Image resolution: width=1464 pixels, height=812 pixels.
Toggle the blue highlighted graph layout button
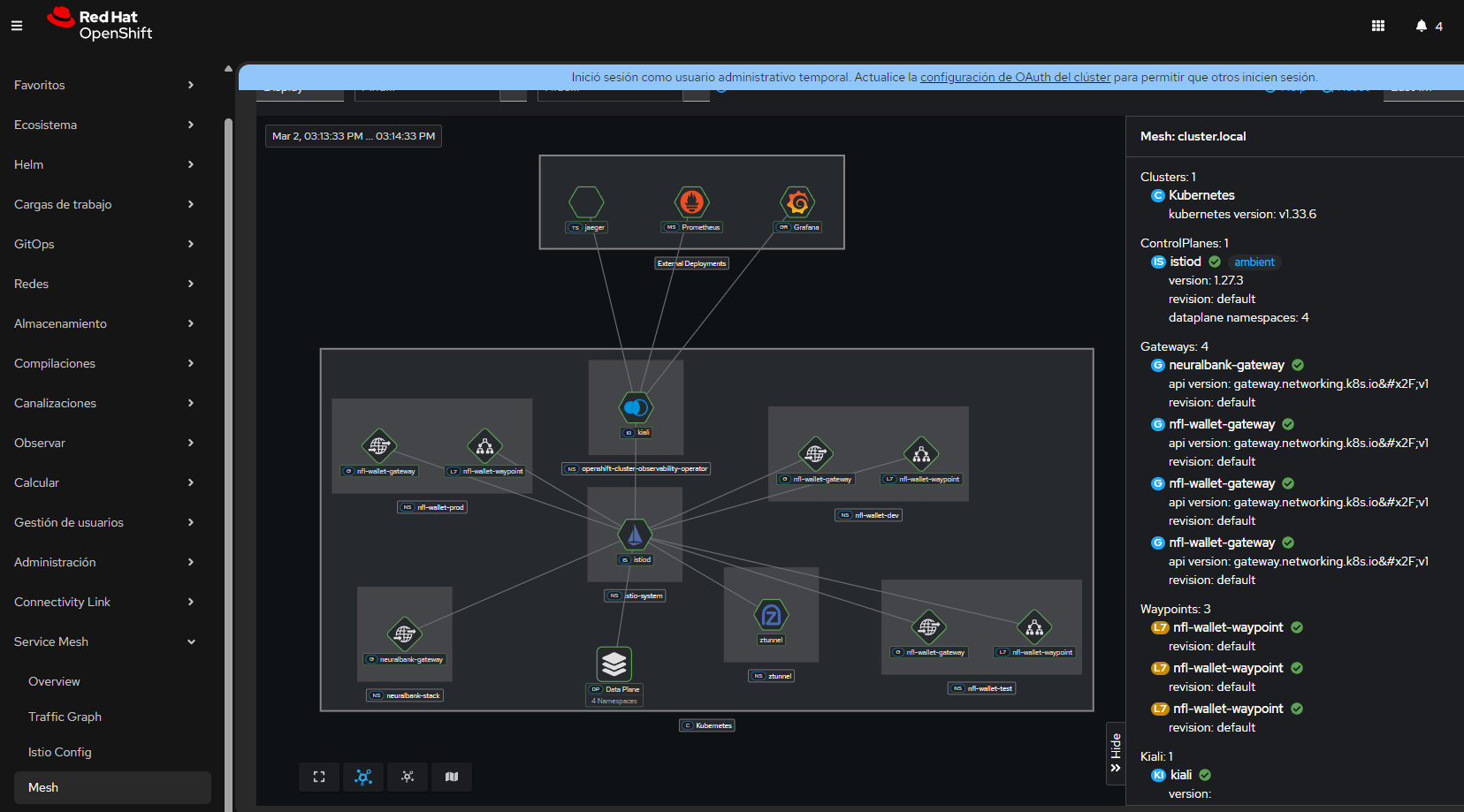pos(363,777)
